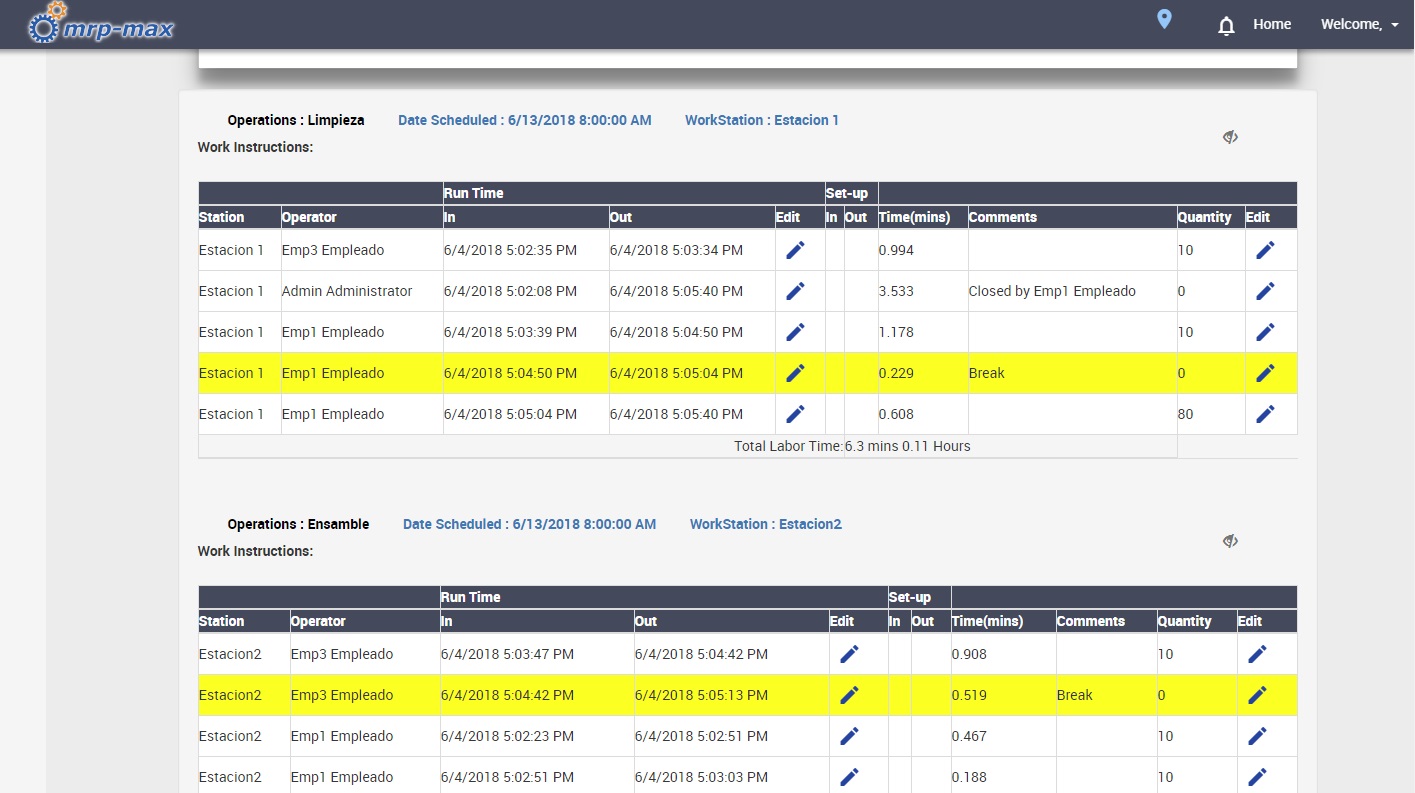1415x793 pixels.
Task: Edit run time for Emp3 5:02:35 PM Limpieza row
Action: pos(795,250)
